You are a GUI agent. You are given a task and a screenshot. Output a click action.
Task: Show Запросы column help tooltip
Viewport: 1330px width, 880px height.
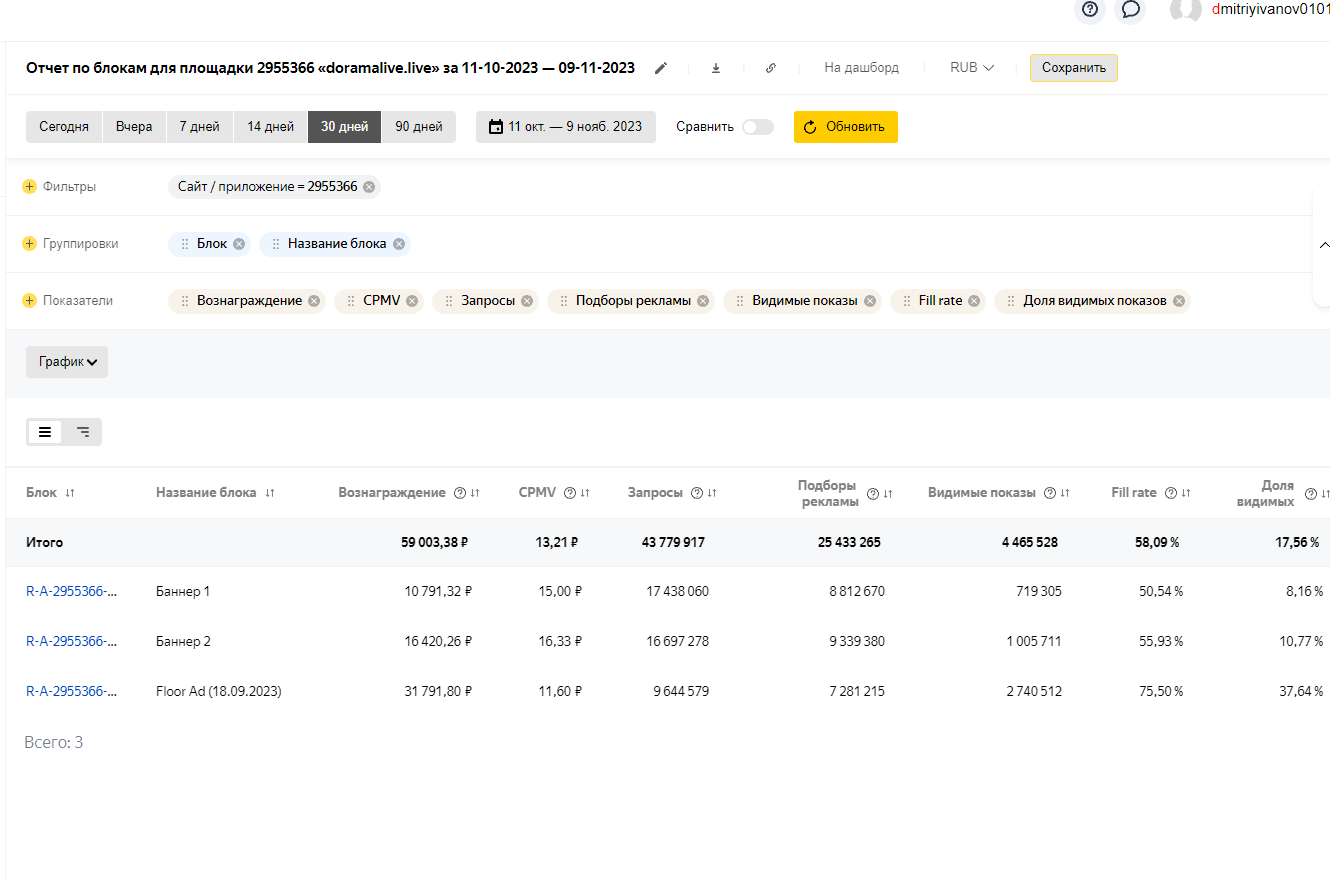pos(697,493)
